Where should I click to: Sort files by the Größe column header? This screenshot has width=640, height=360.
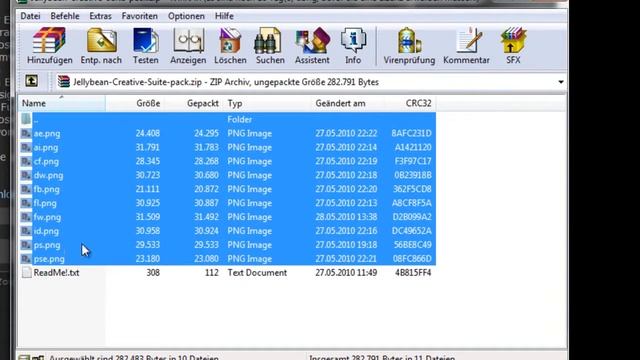[x=135, y=103]
